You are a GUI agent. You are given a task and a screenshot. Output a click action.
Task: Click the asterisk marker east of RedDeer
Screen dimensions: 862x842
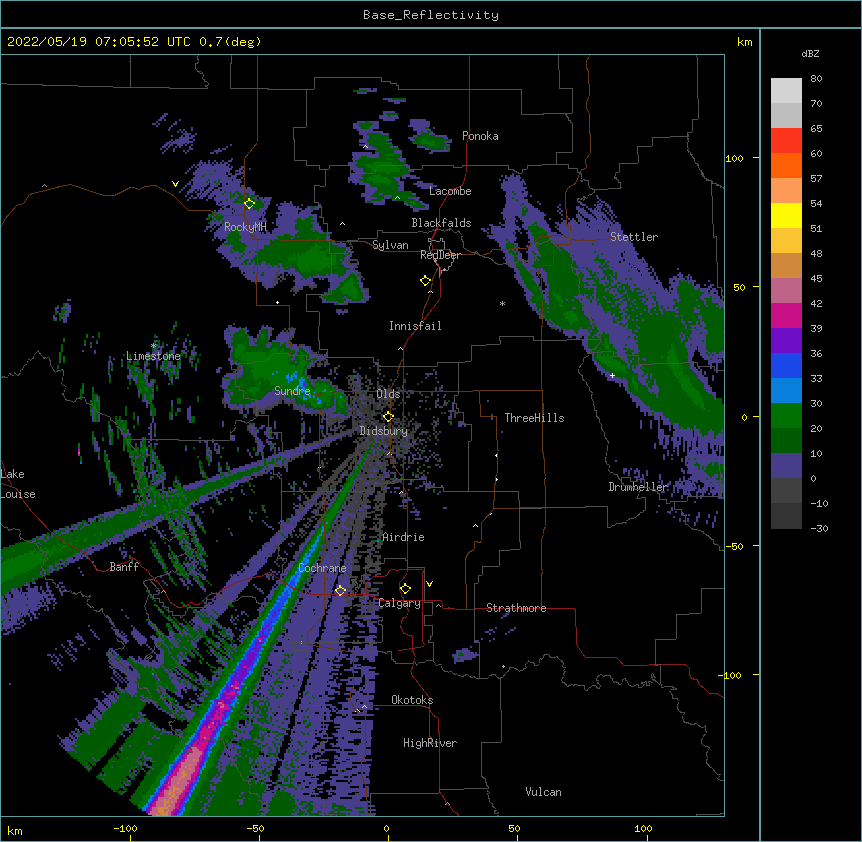(x=502, y=303)
